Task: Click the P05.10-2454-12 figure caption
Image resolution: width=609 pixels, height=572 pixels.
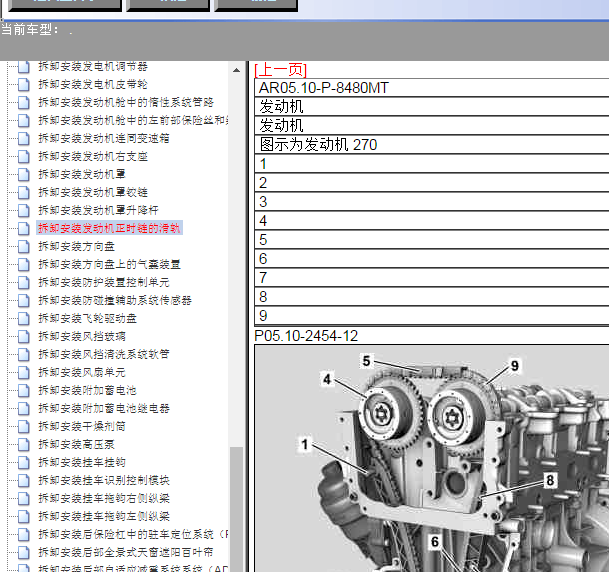Action: coord(306,336)
